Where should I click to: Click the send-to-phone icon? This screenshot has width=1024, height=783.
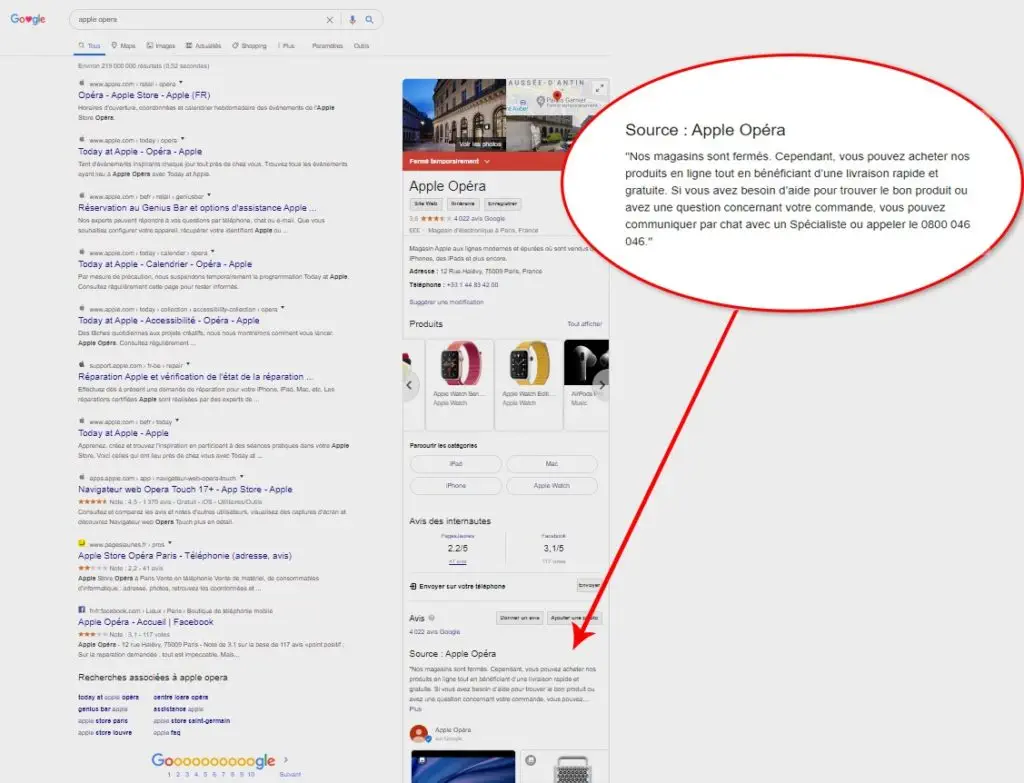[413, 586]
